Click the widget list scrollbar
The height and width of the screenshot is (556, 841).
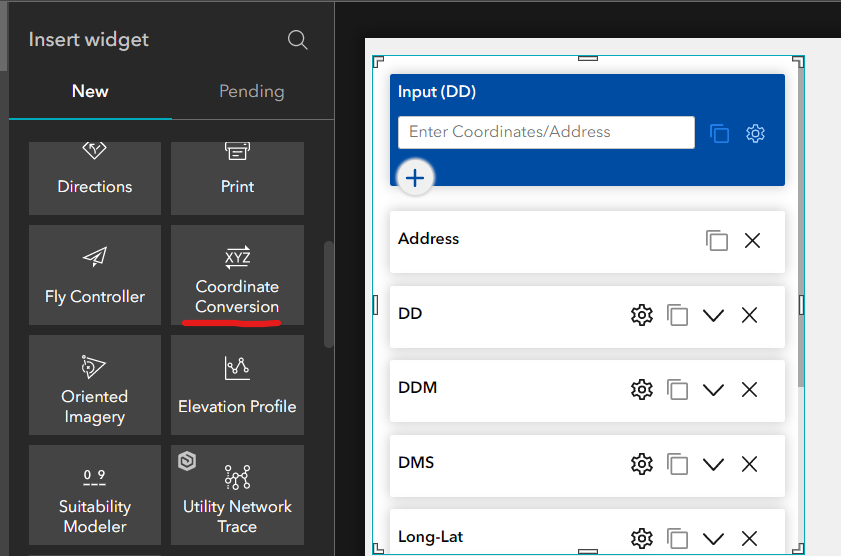(329, 295)
